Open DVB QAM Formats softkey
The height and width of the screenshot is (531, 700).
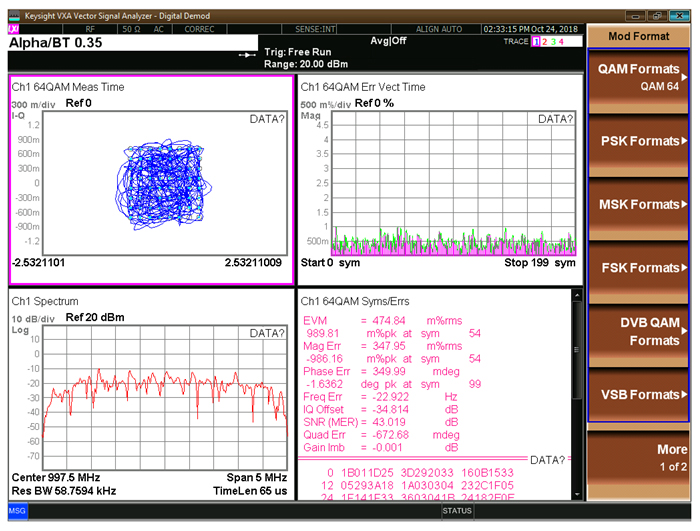[638, 330]
